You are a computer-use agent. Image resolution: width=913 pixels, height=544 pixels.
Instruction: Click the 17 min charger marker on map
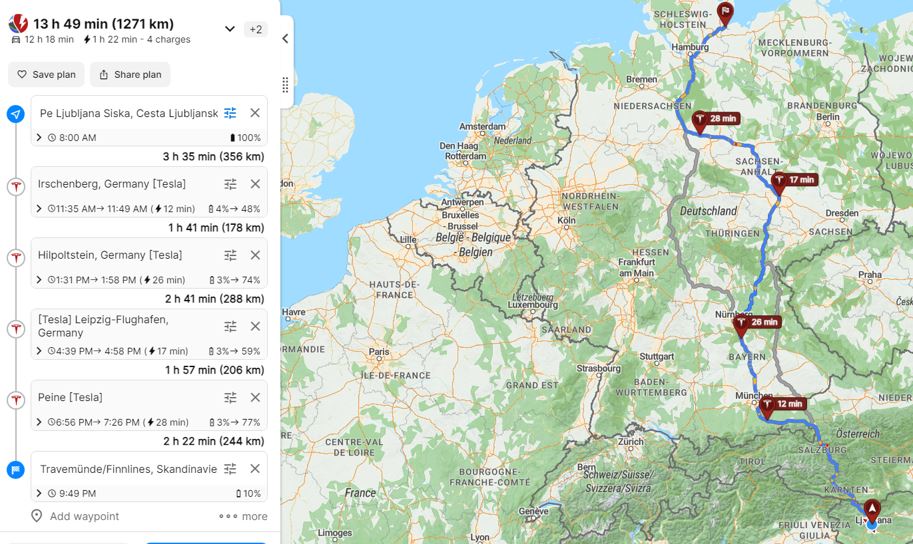tap(794, 182)
